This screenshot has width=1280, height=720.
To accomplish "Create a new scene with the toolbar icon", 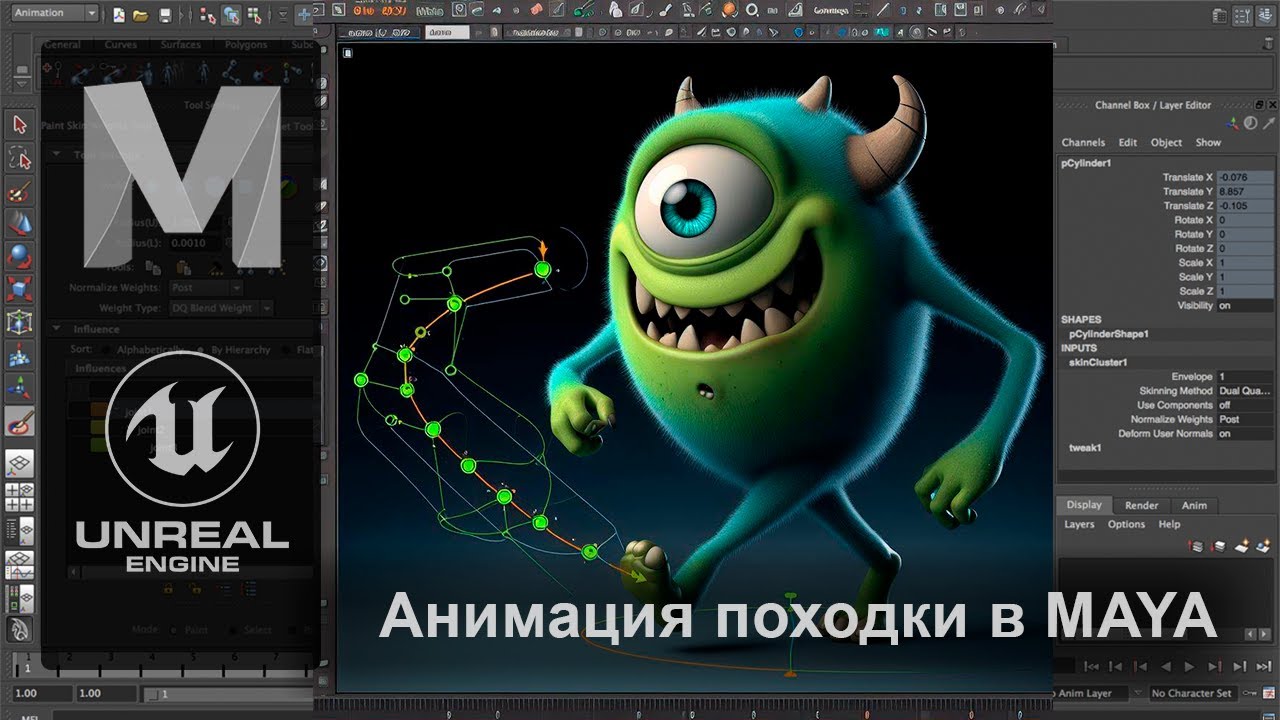I will tap(119, 15).
